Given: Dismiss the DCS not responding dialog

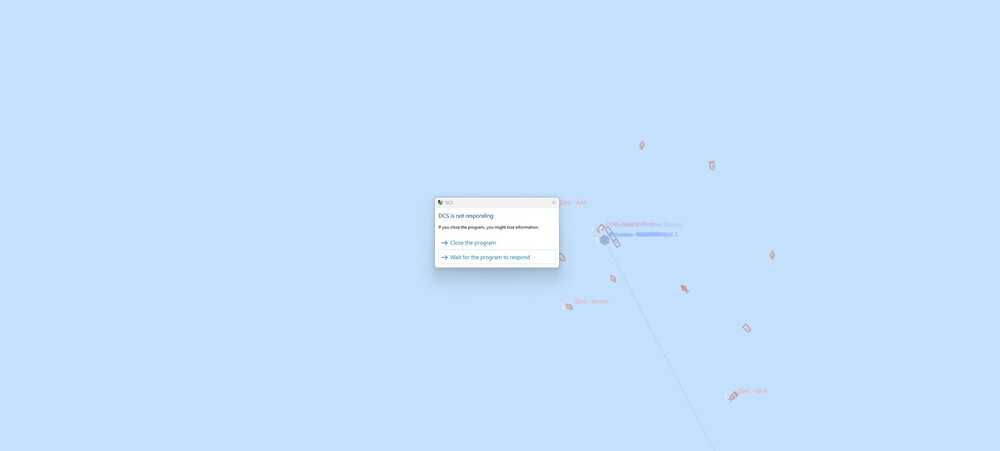Looking at the screenshot, I should coord(554,202).
